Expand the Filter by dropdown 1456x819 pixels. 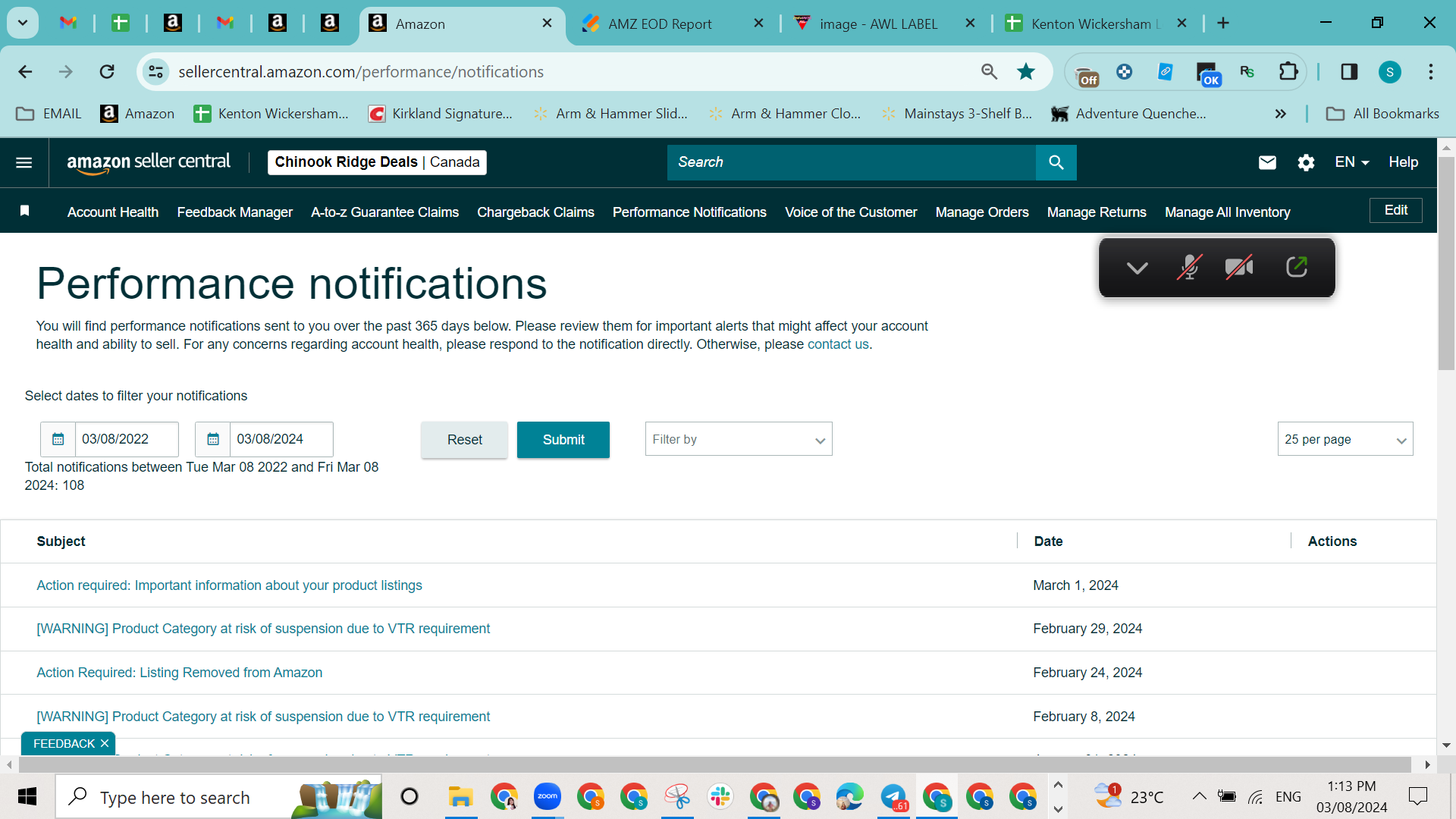(739, 439)
